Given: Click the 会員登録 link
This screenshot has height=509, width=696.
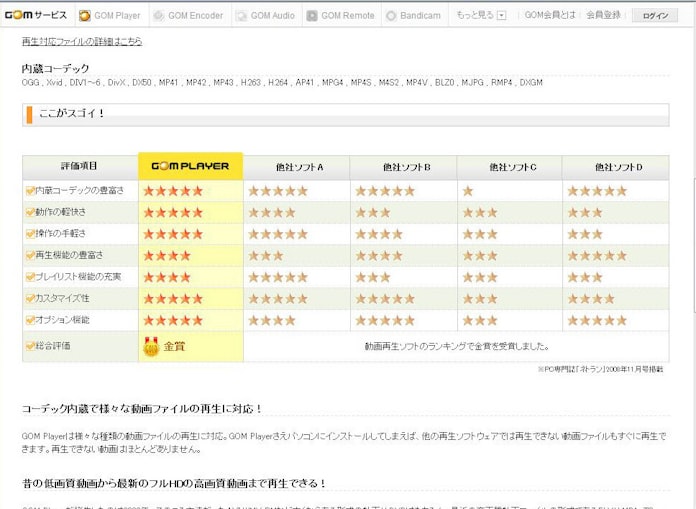Looking at the screenshot, I should [x=603, y=15].
